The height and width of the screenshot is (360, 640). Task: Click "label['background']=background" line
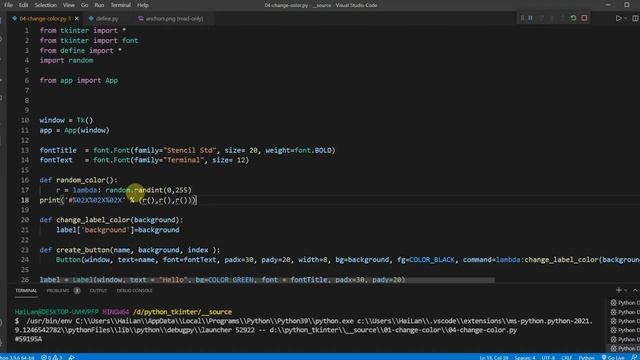pos(118,230)
